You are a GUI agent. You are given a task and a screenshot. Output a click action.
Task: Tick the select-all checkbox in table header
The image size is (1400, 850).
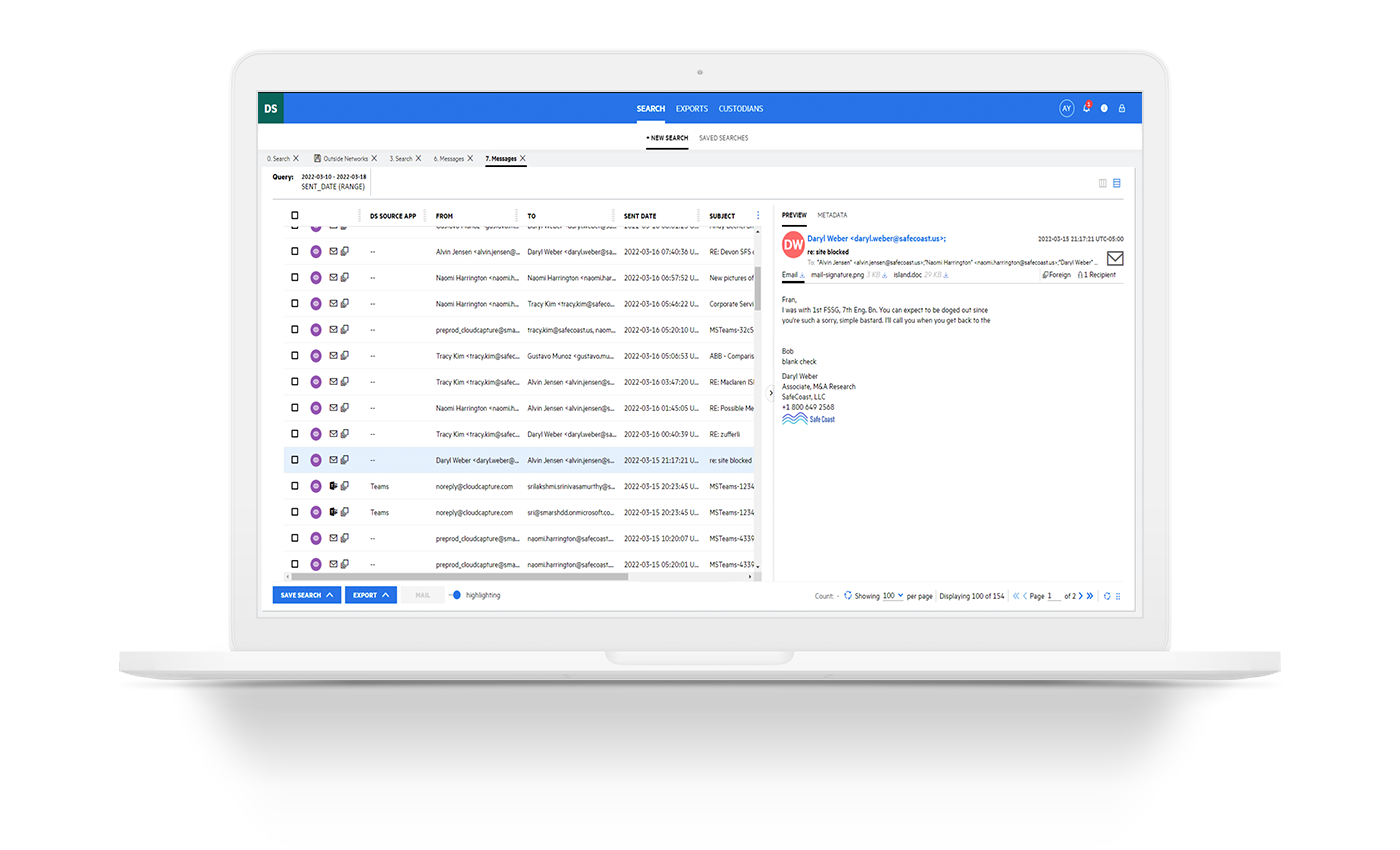pos(295,215)
